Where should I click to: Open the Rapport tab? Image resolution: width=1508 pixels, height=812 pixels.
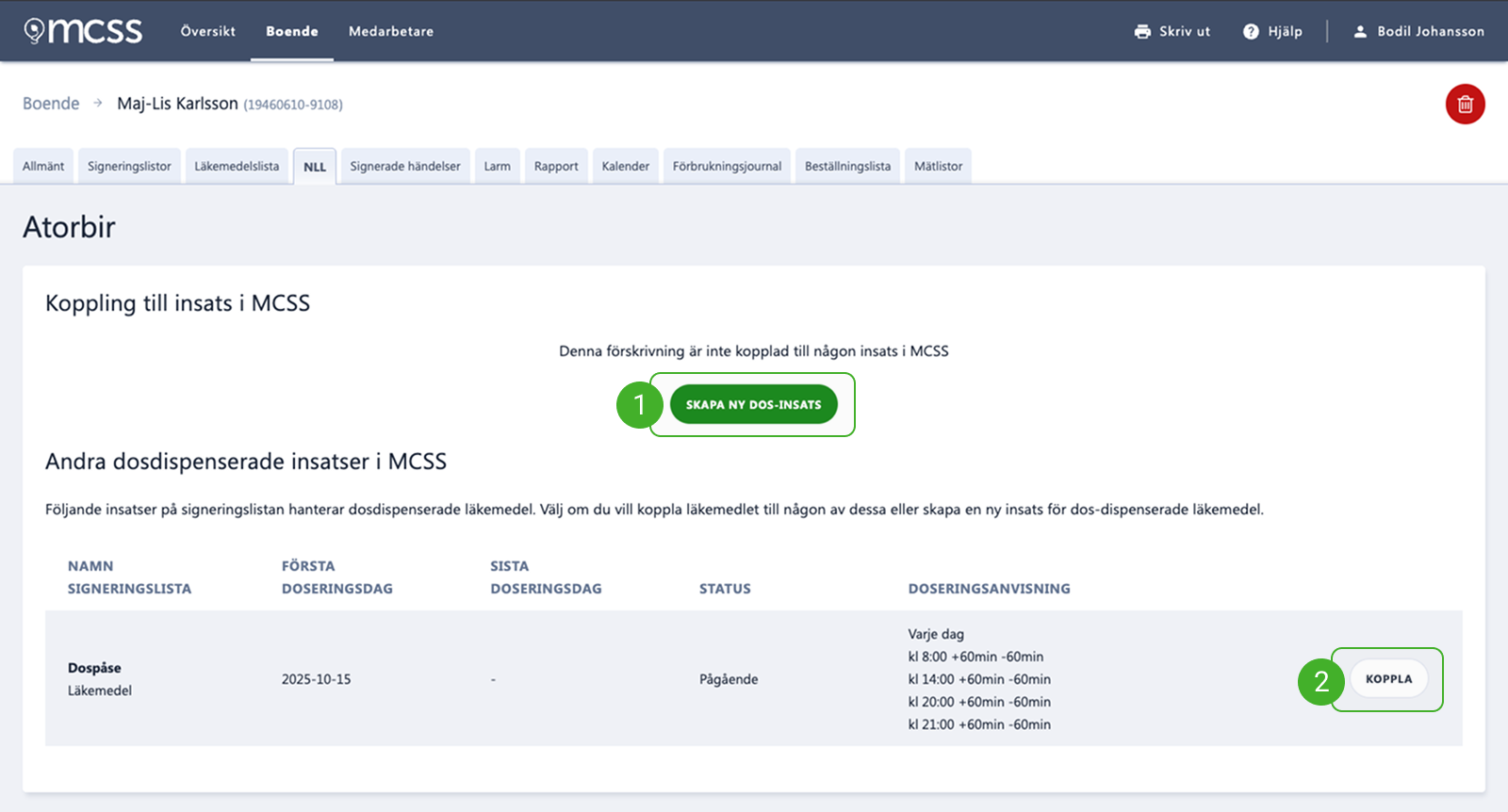[x=556, y=166]
